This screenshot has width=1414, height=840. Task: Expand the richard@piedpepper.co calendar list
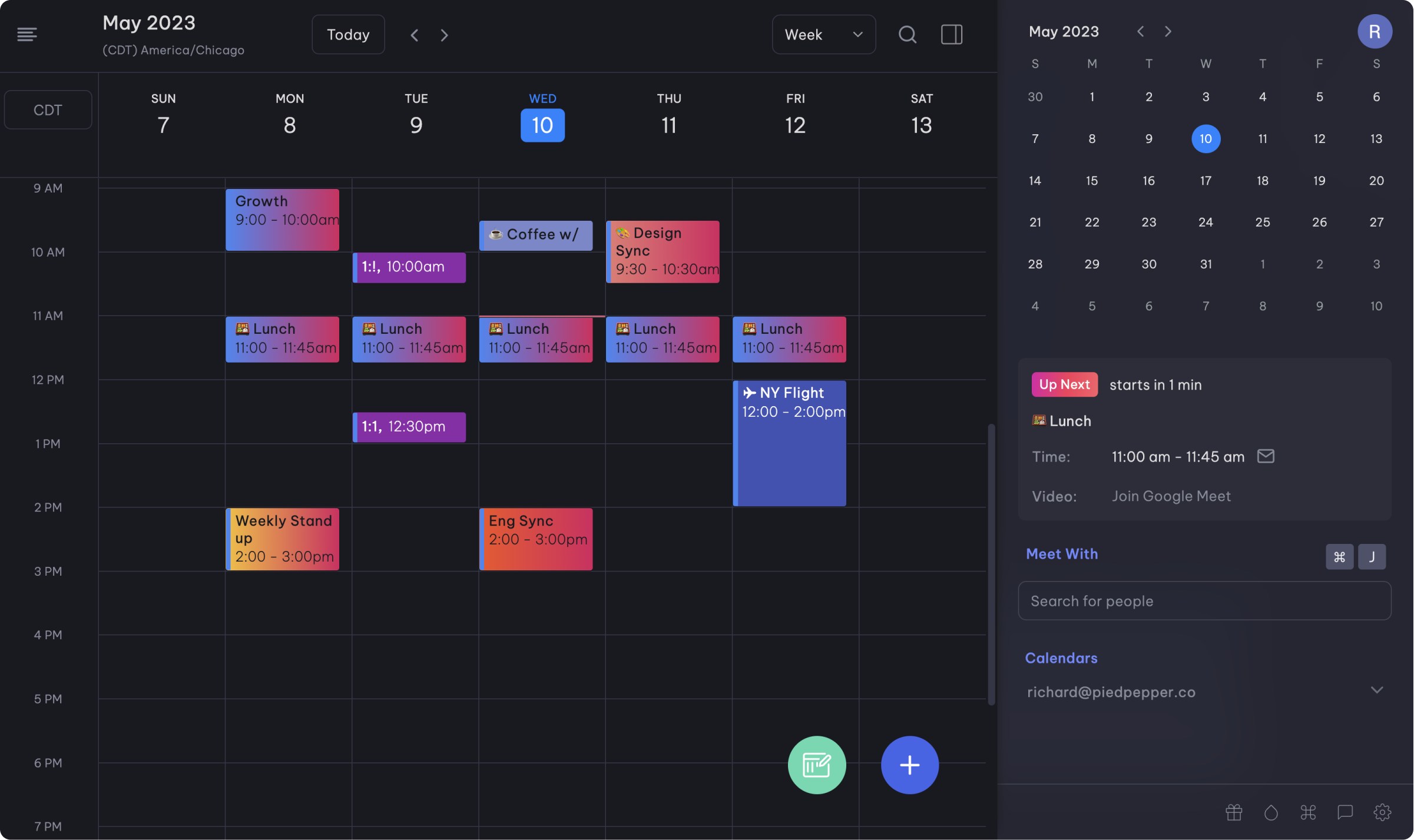(x=1376, y=690)
